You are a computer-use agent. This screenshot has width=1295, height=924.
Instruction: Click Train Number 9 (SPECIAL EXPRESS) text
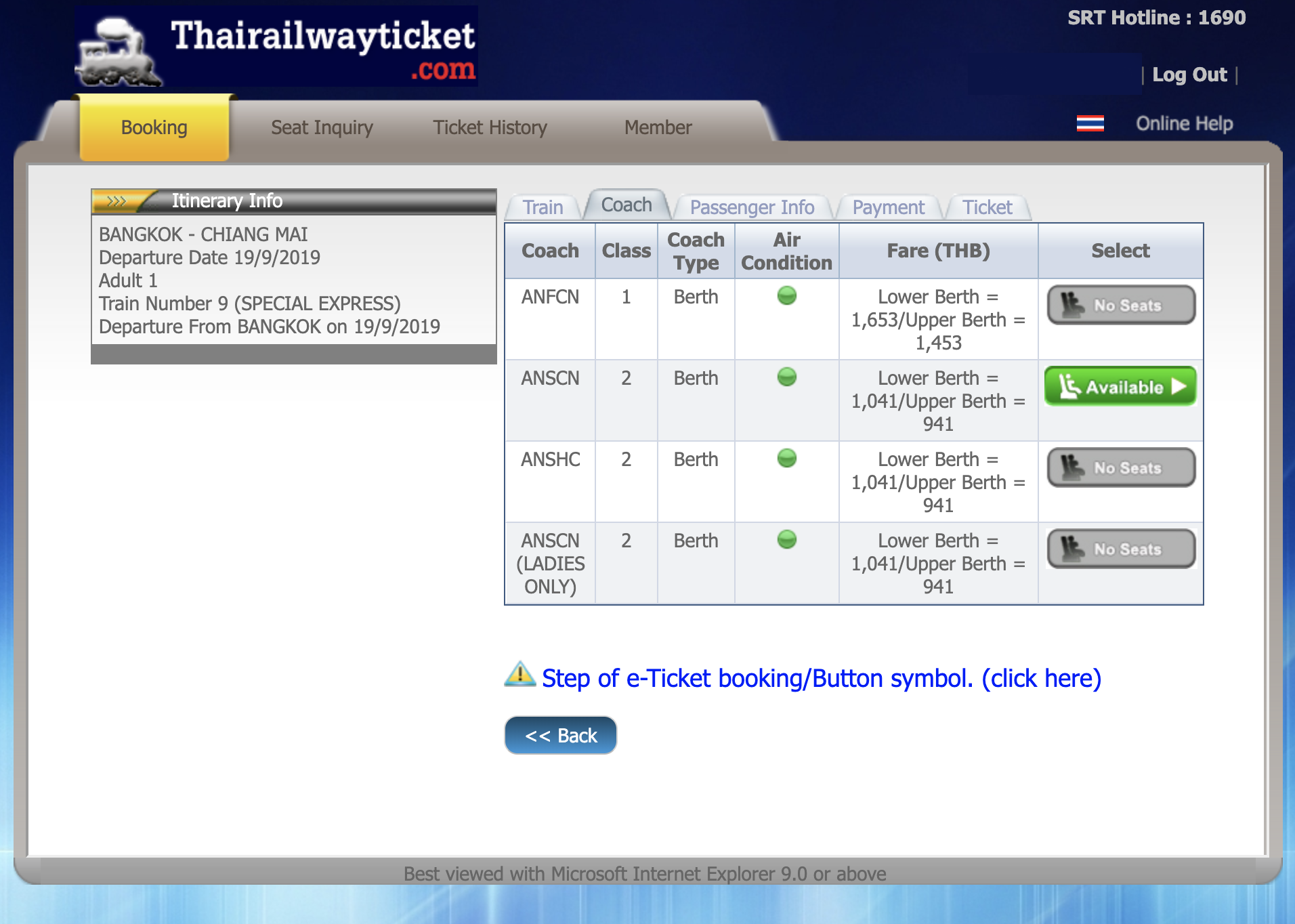[250, 303]
